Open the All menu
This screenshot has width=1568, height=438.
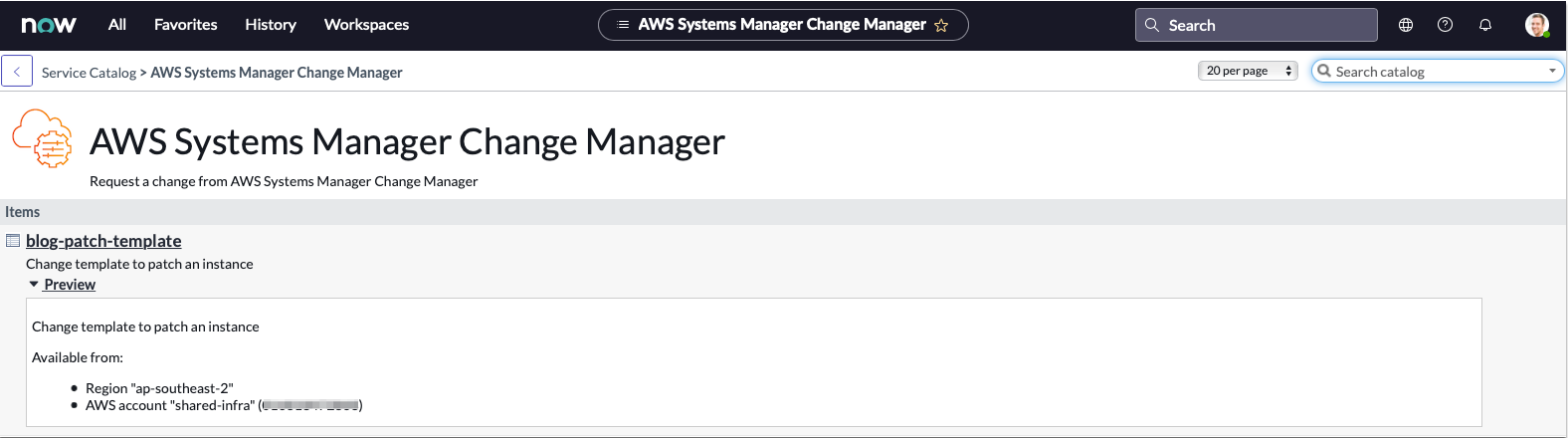117,25
